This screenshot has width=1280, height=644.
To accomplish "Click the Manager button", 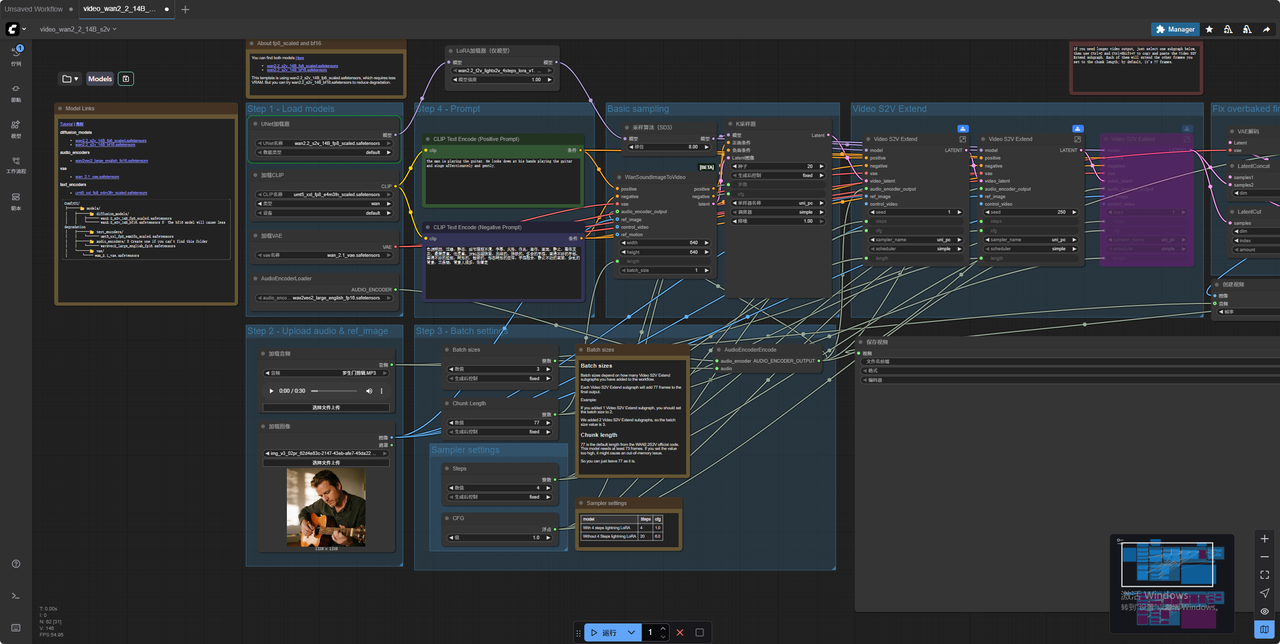I will click(x=1174, y=29).
